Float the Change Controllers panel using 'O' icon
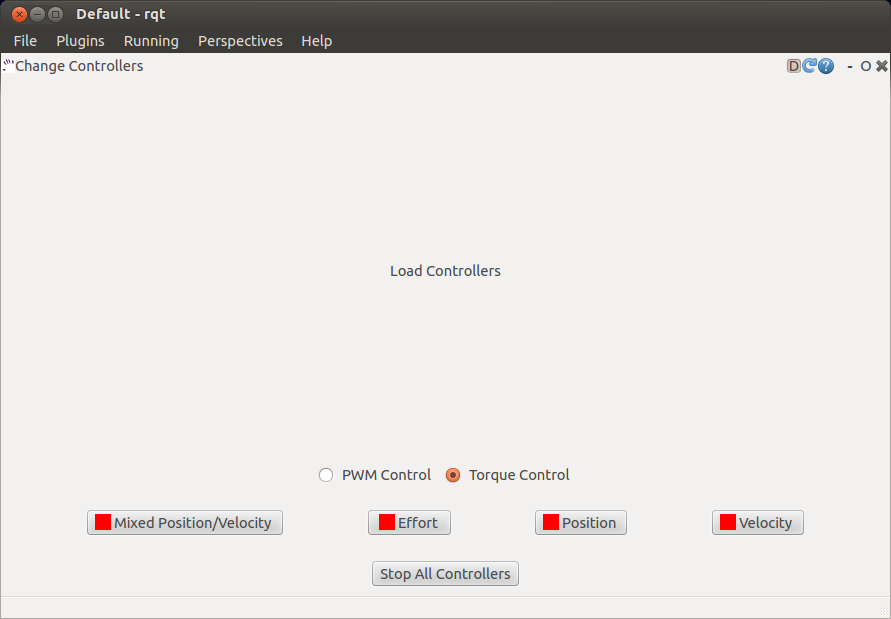Image resolution: width=891 pixels, height=619 pixels. point(865,66)
